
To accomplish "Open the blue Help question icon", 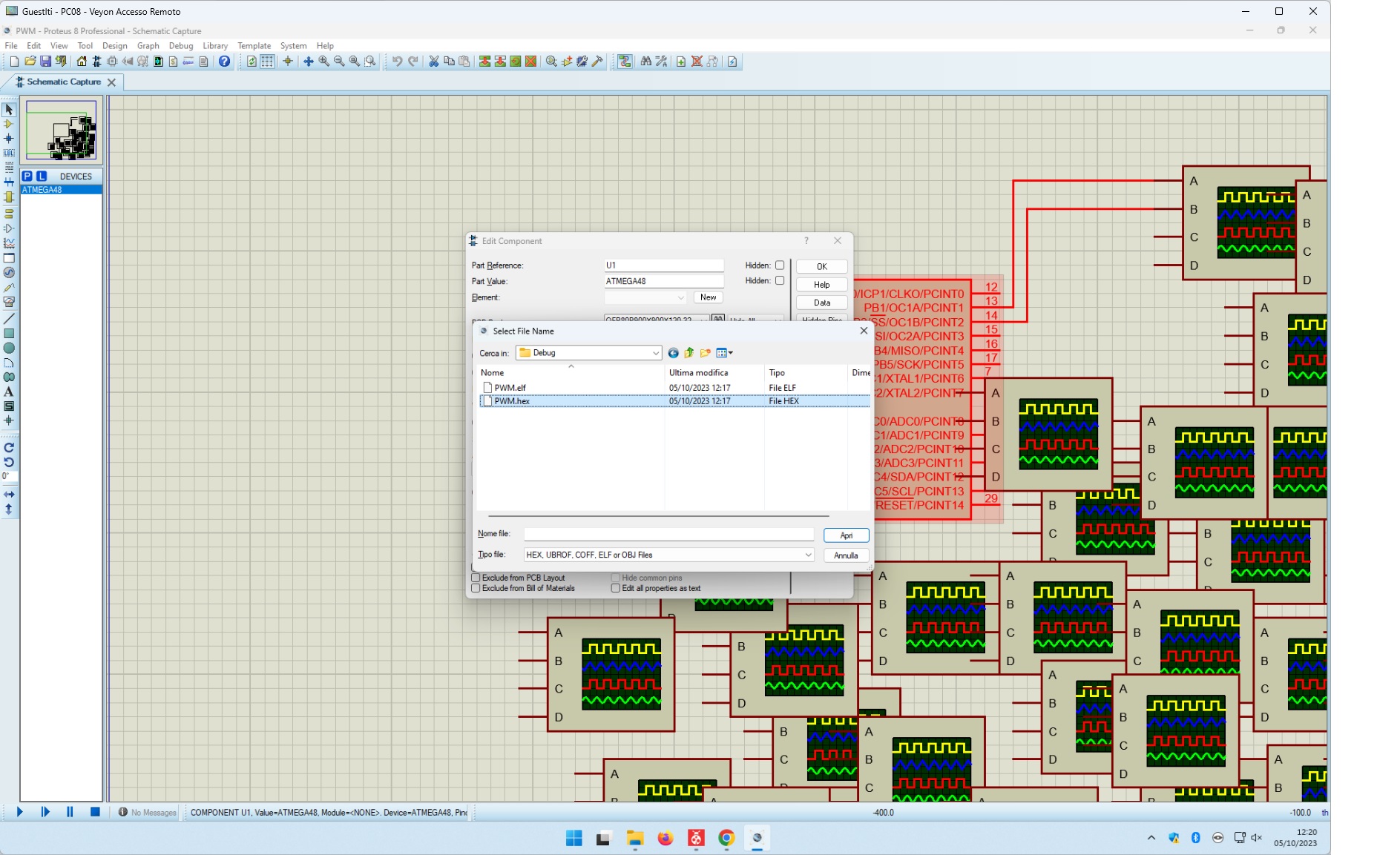I will (224, 62).
